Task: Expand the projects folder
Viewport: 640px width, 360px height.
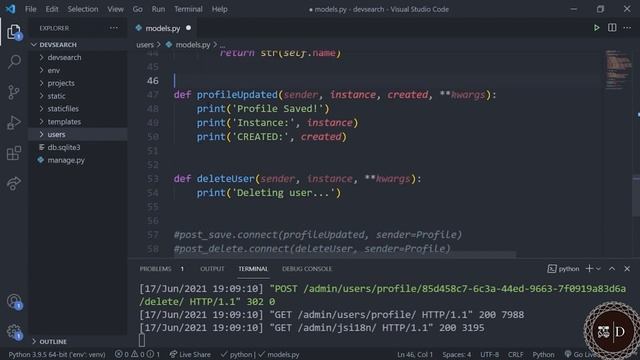Action: 78,83
